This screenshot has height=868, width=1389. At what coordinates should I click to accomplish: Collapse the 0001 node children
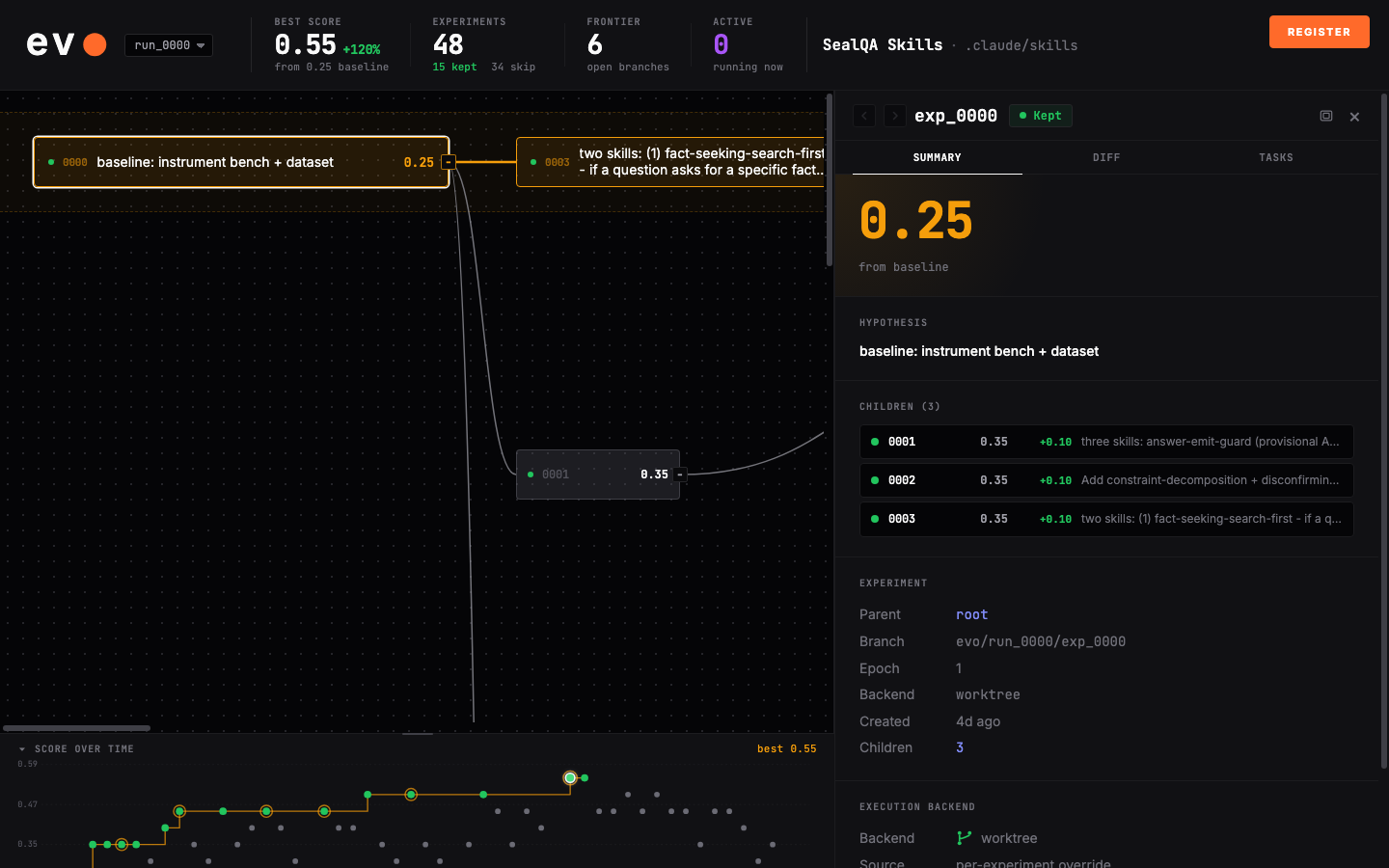tap(680, 475)
